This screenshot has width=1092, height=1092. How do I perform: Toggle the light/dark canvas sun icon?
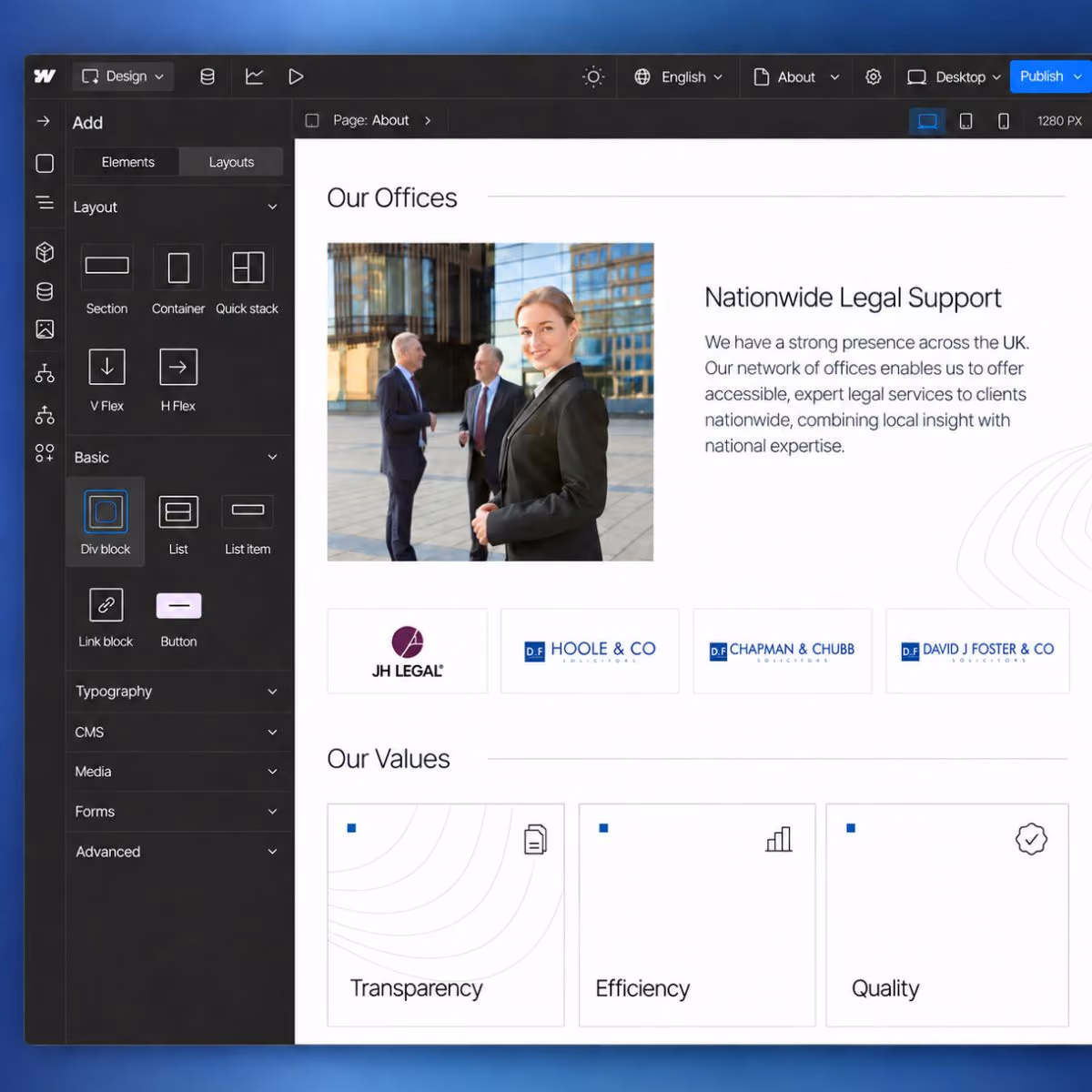593,76
